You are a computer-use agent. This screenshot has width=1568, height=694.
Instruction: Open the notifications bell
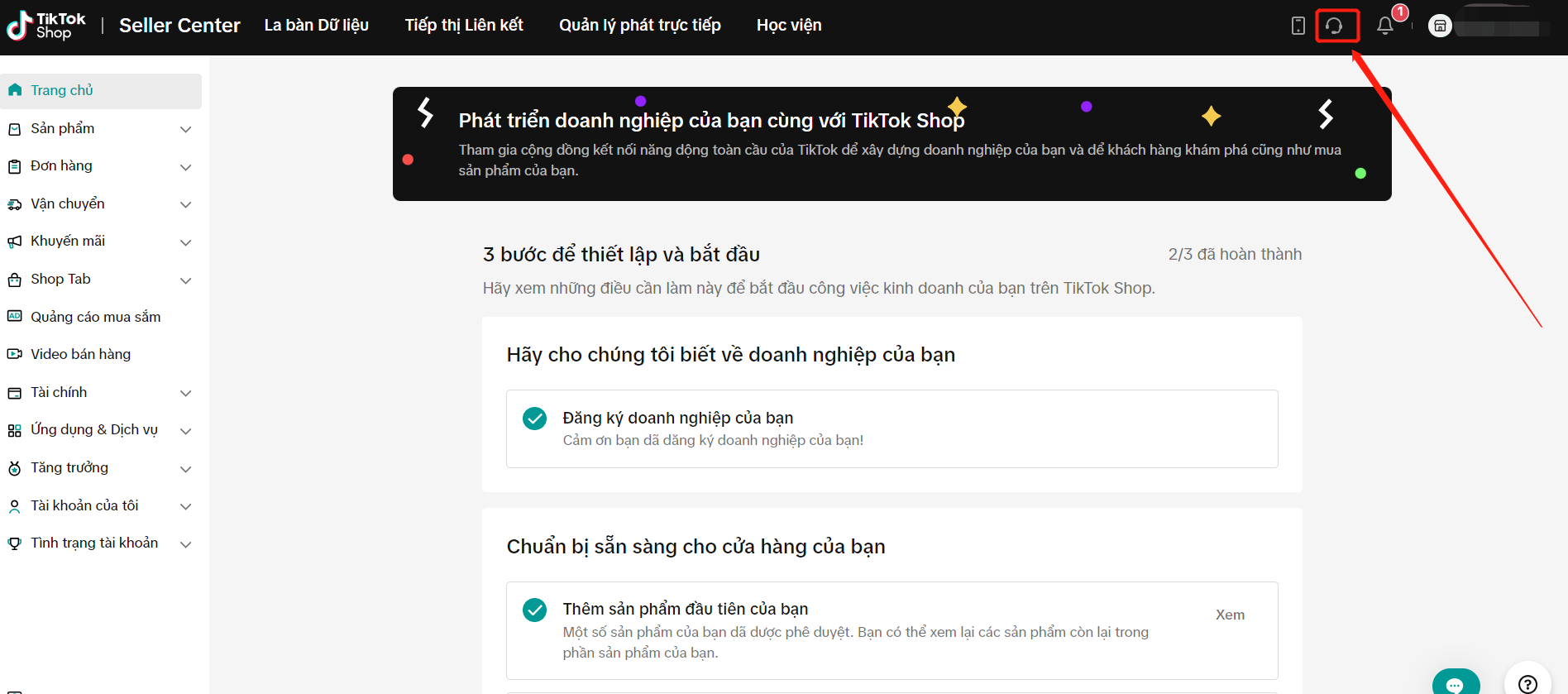click(x=1385, y=26)
